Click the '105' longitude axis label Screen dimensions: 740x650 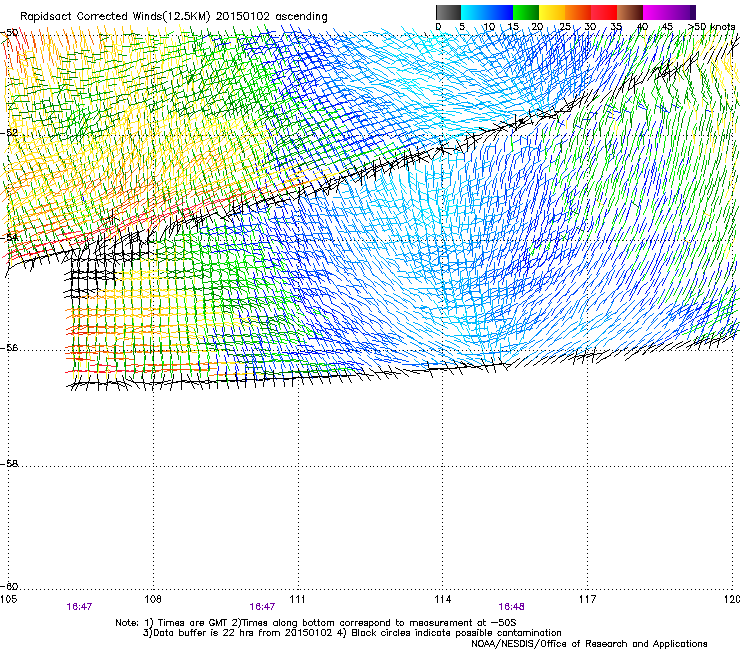click(x=8, y=599)
